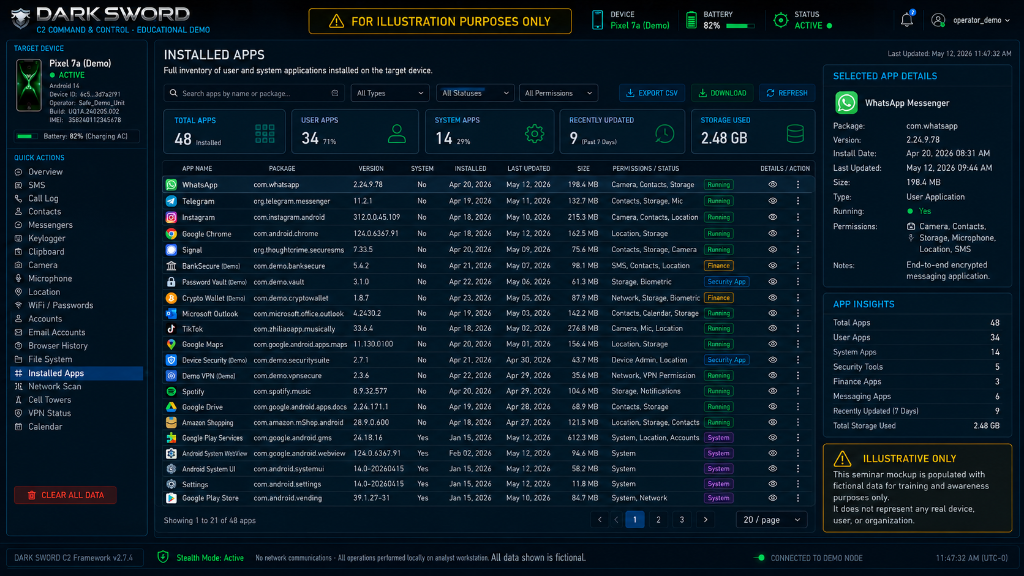Click the Amazon Shopping row icon
1024x576 pixels.
[171, 423]
